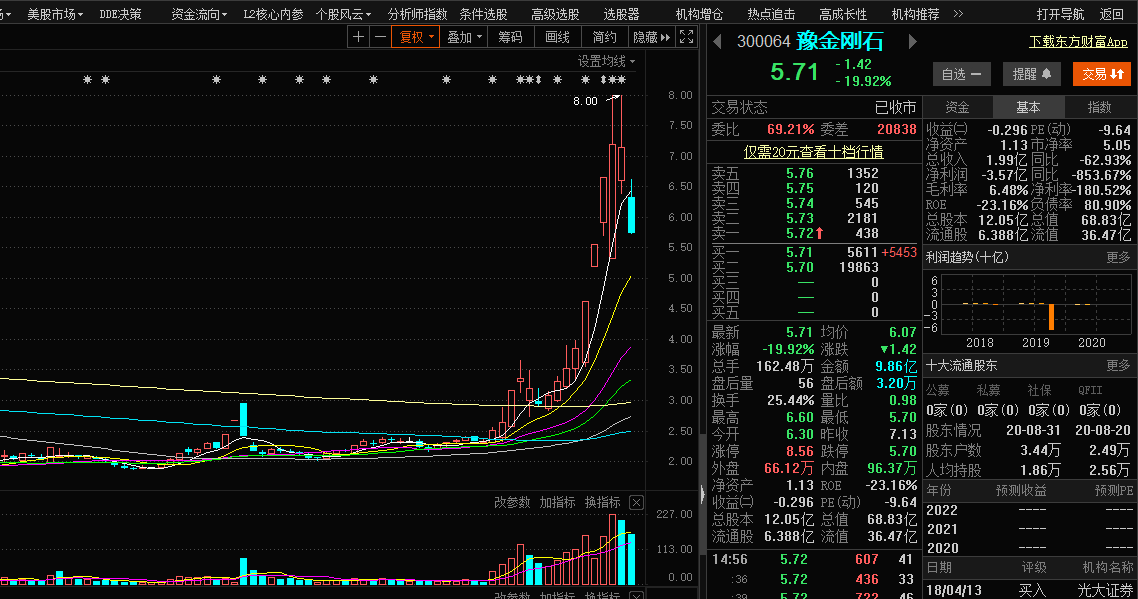1138x599 pixels.
Task: Click 换指标 in volume panel
Action: click(602, 502)
